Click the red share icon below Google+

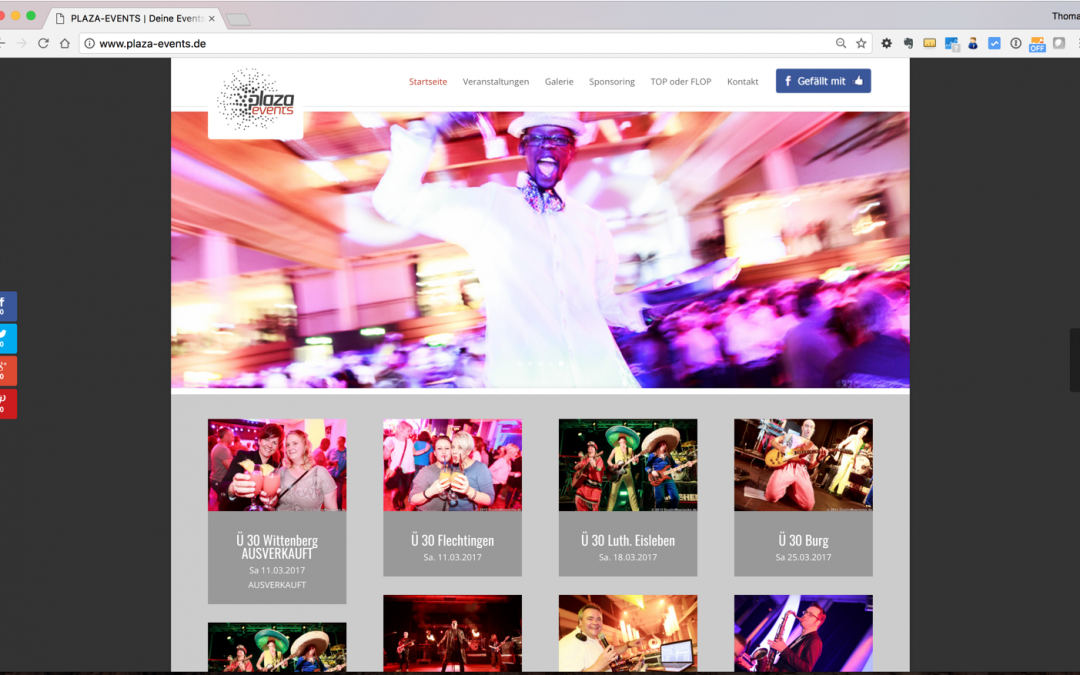coord(8,404)
